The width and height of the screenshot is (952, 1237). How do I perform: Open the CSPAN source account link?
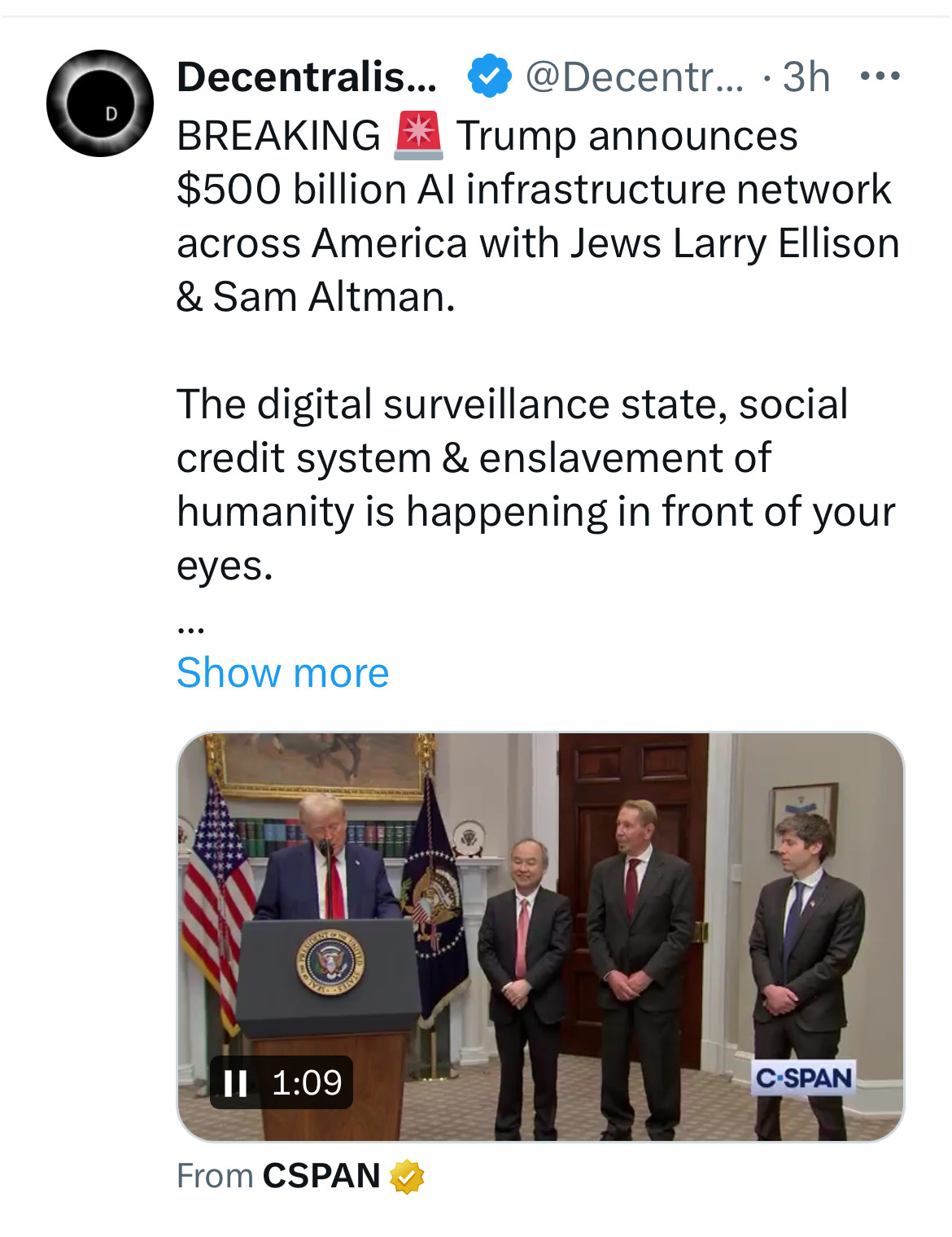click(x=321, y=1176)
